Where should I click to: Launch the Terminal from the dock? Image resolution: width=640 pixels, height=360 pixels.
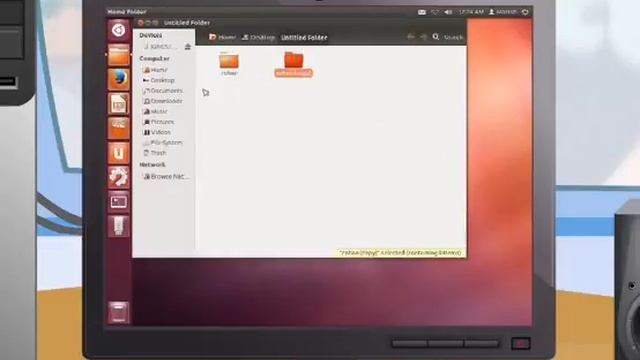click(x=119, y=202)
